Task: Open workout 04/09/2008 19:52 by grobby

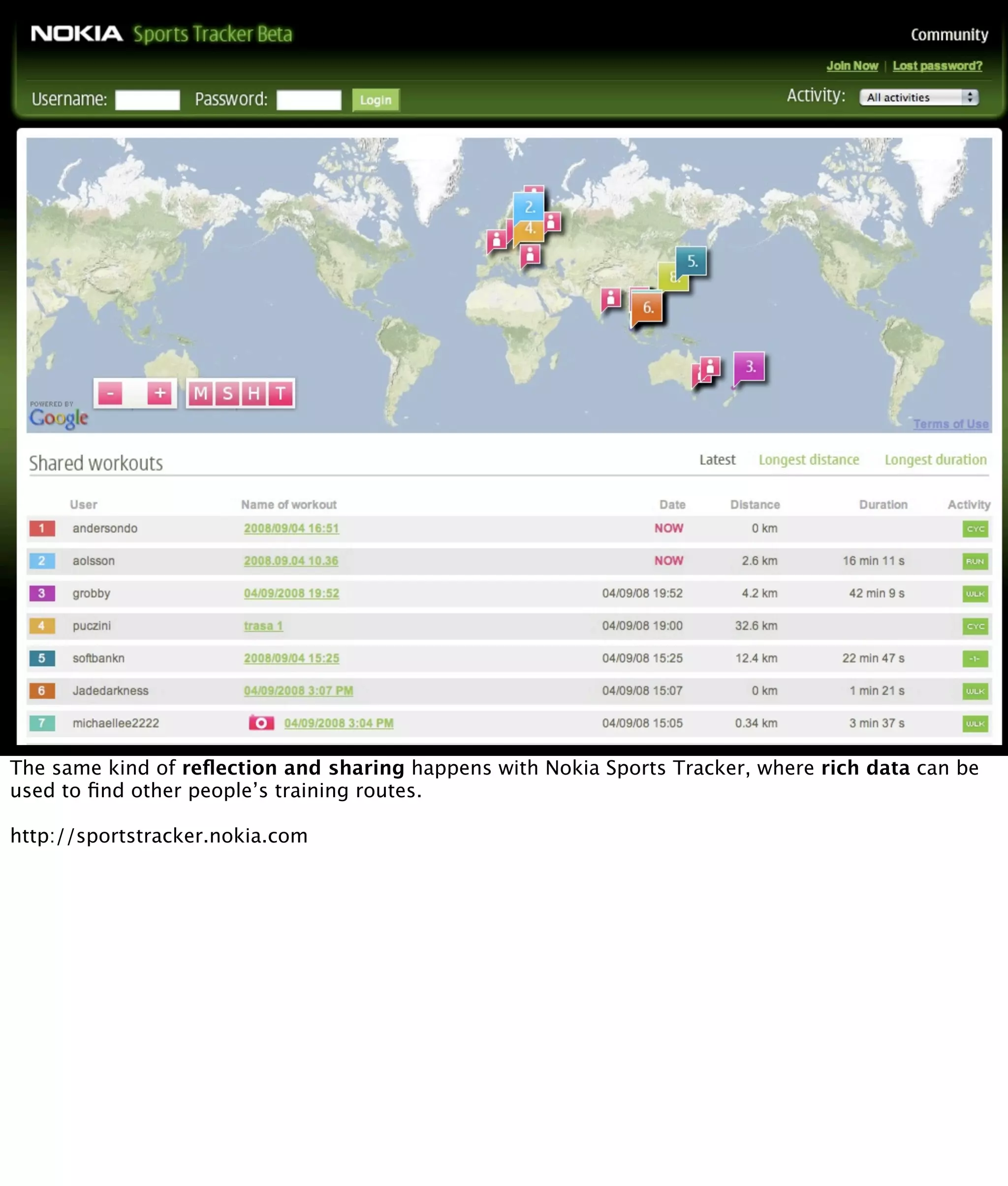Action: pos(291,593)
